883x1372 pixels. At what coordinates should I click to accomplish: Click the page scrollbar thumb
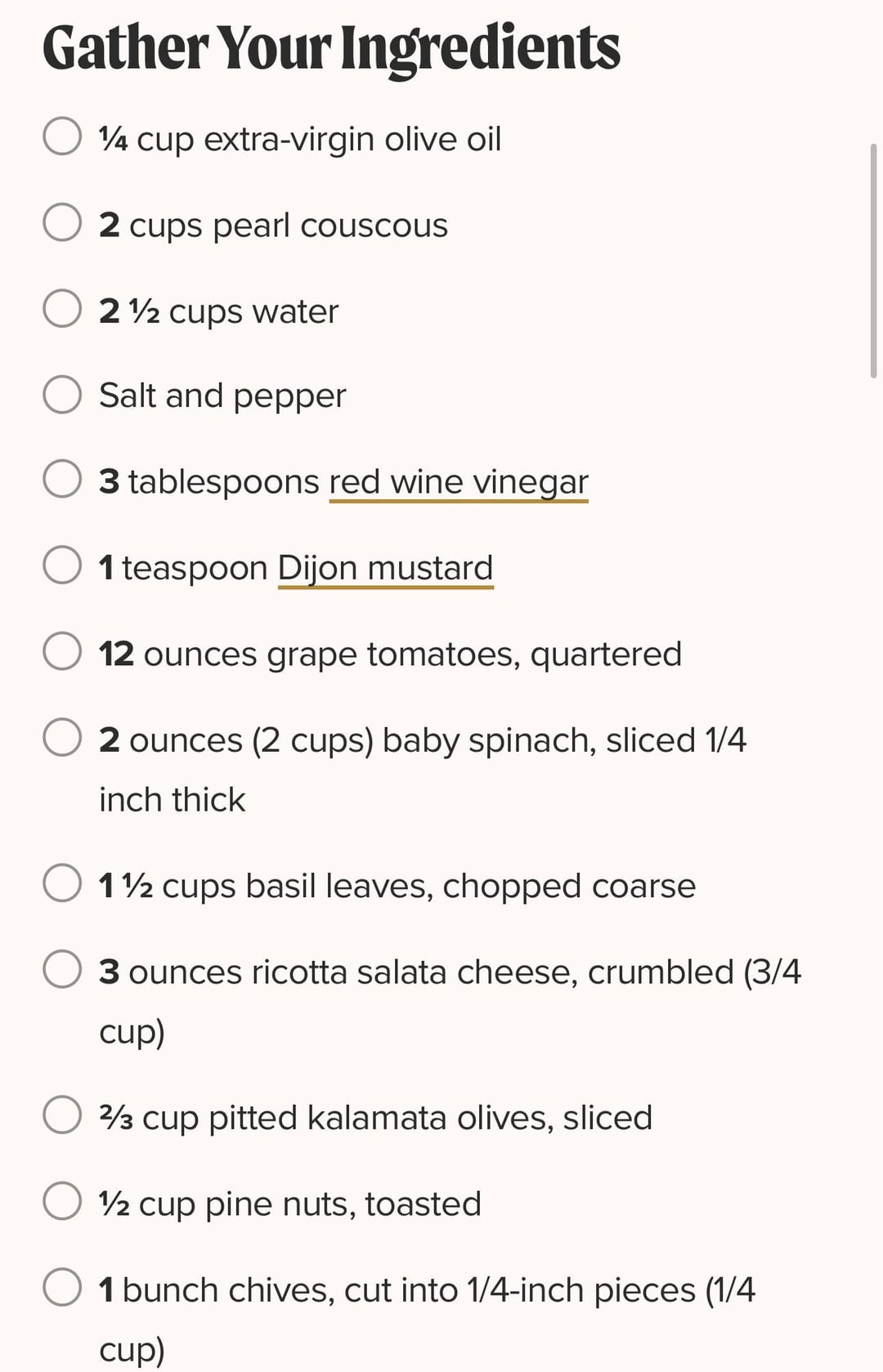click(873, 260)
